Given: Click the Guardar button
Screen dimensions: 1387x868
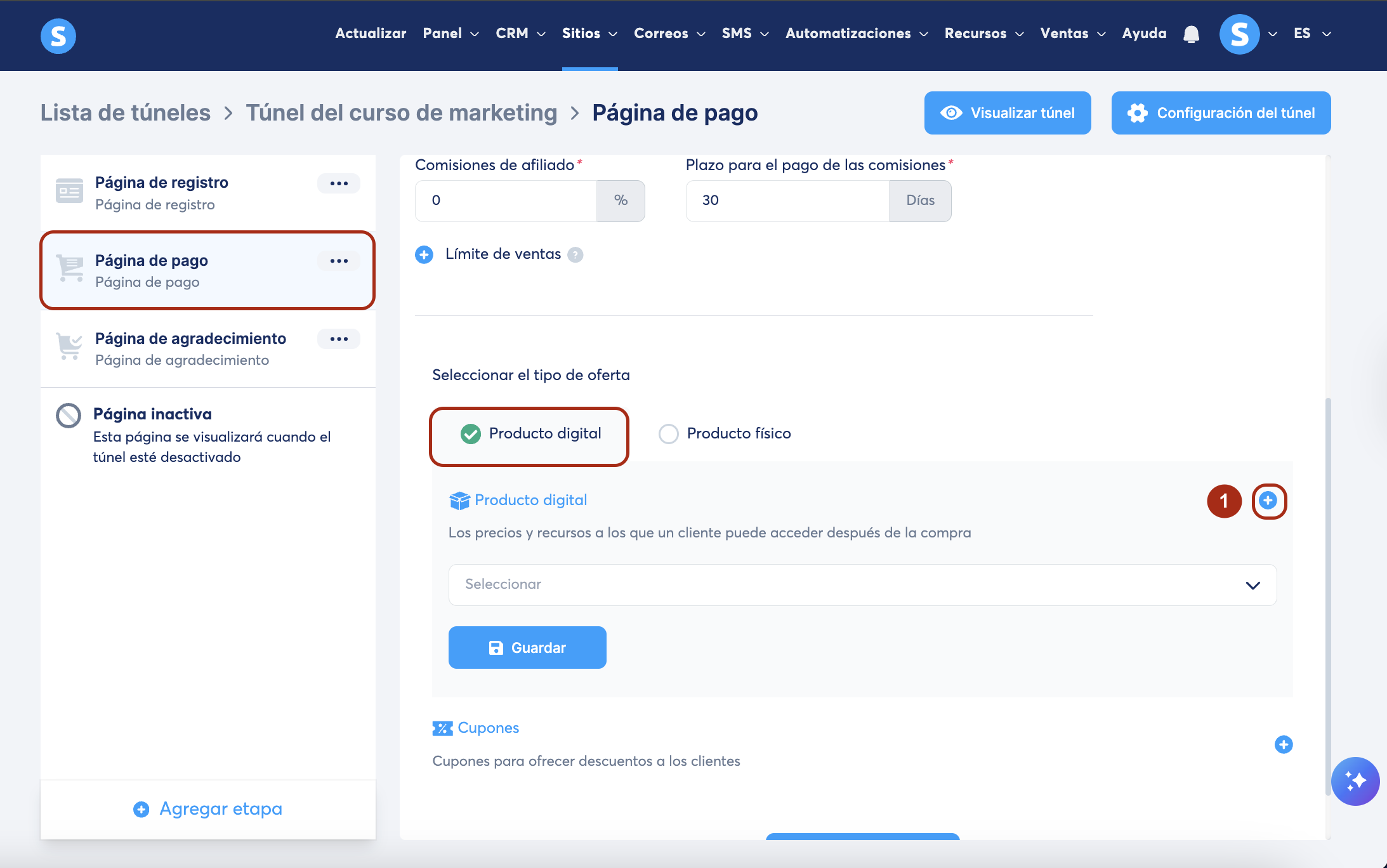Looking at the screenshot, I should [527, 647].
